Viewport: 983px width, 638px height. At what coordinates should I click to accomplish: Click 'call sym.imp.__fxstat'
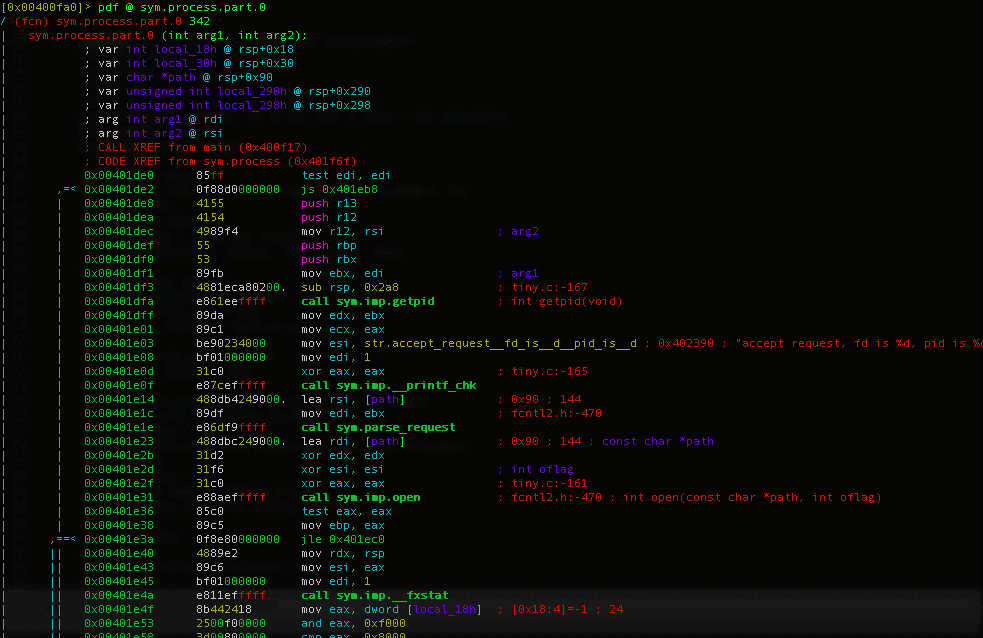374,595
